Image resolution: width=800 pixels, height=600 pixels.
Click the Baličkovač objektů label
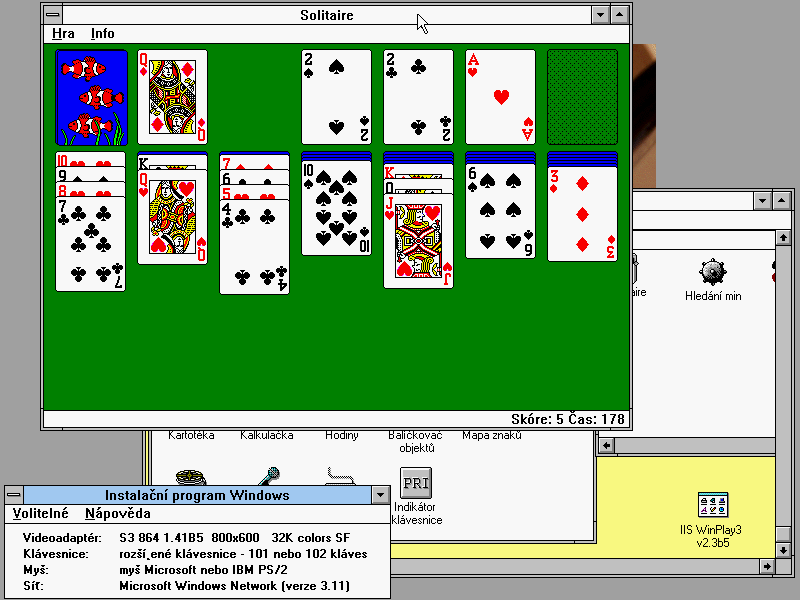coord(416,442)
